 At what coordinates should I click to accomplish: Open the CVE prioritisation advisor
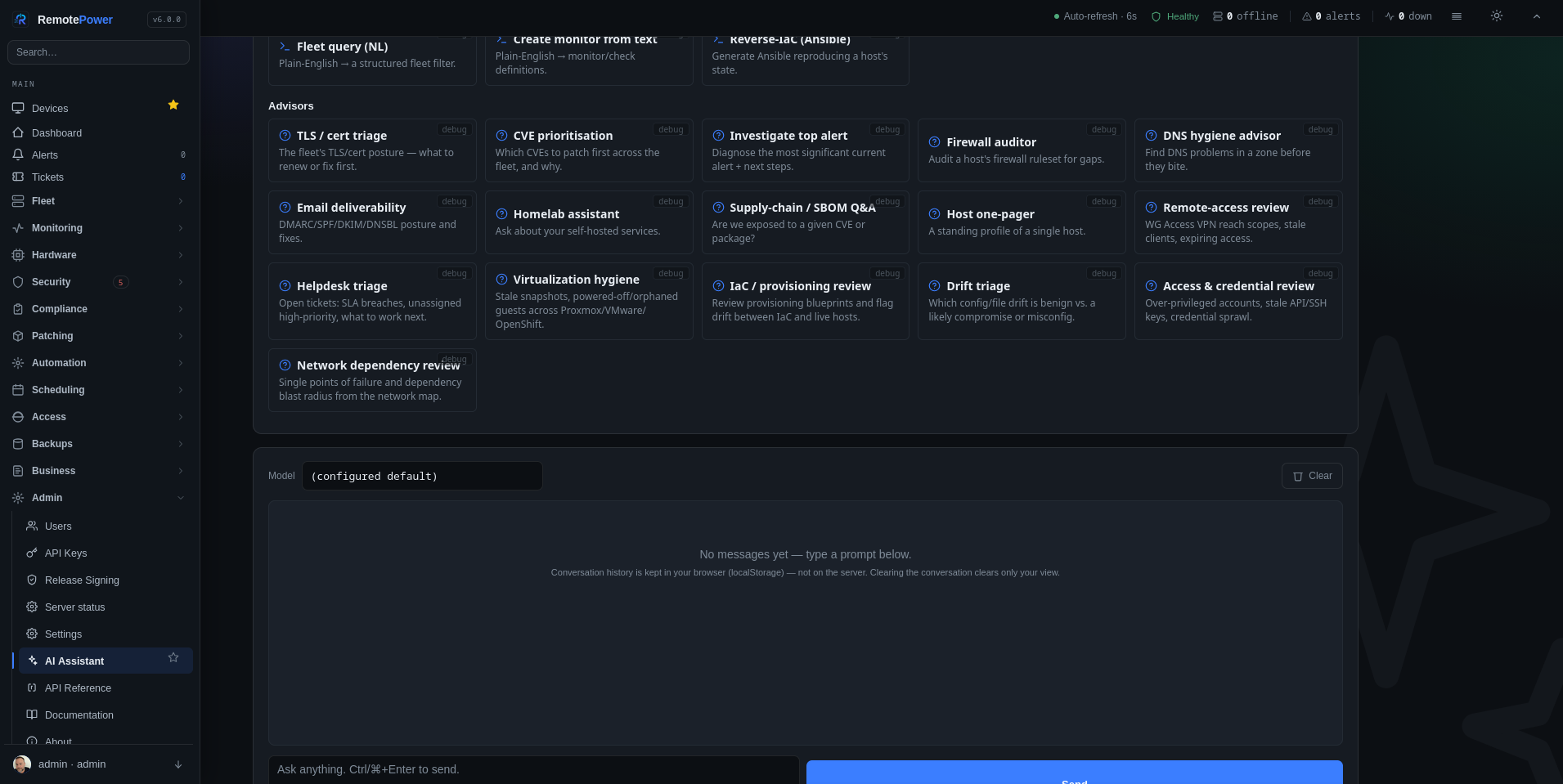(589, 150)
